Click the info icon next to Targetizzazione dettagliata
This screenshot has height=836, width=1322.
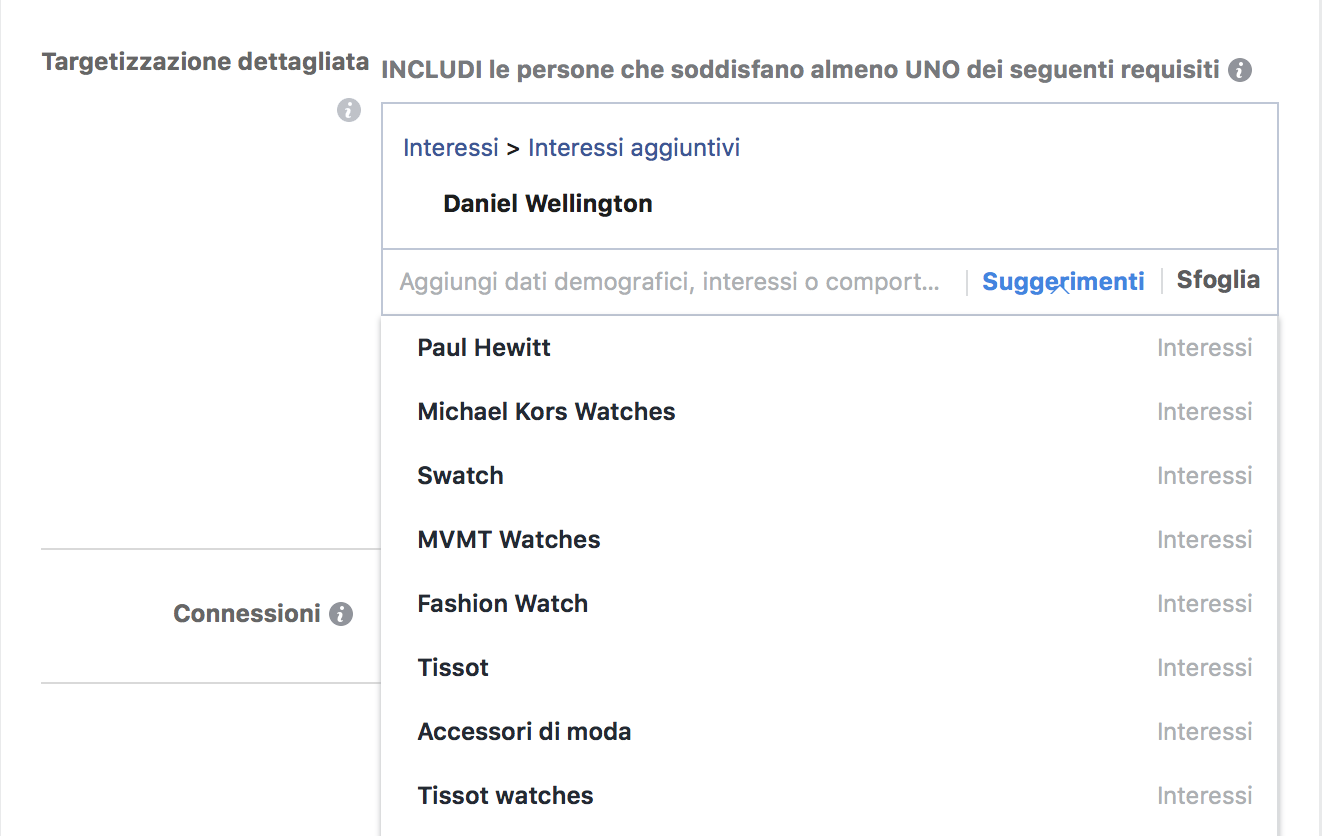348,110
